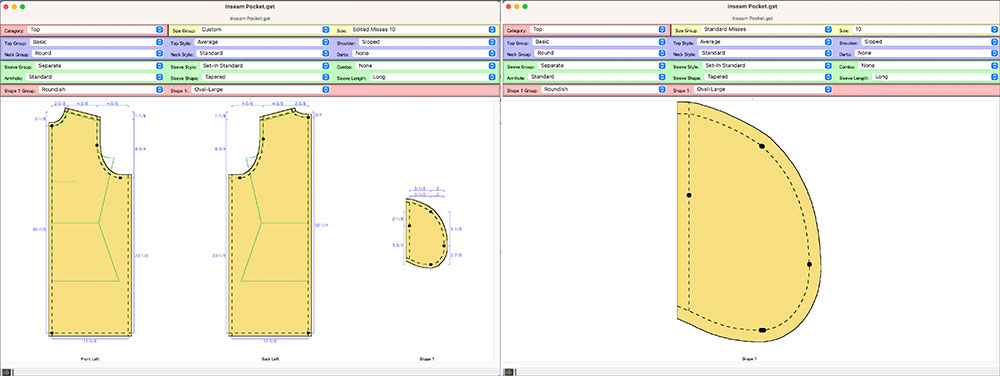Click the green status icon in right window
Viewport: 1000px width, 376px height.
tap(508, 371)
